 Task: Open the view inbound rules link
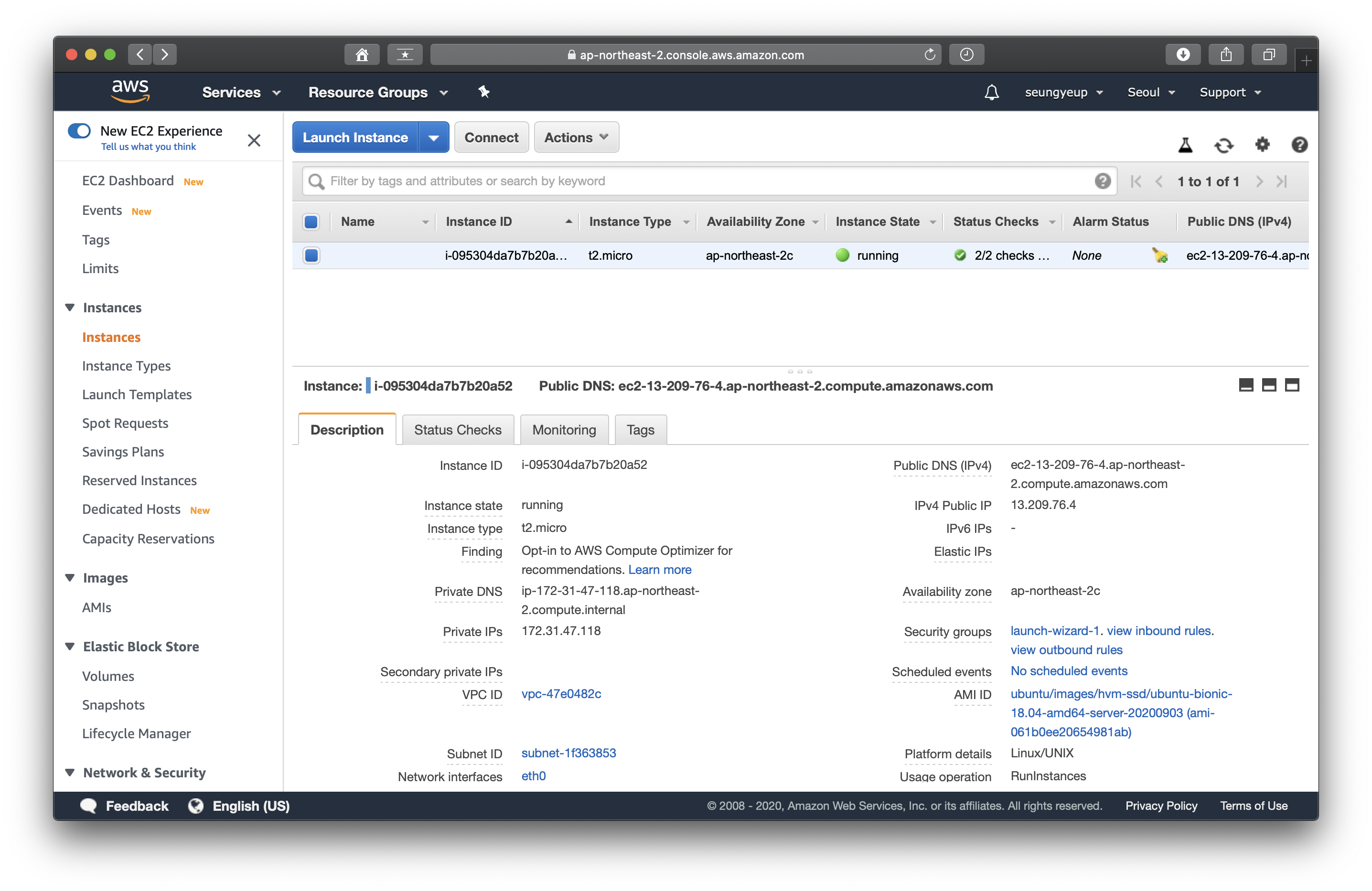click(x=1159, y=630)
